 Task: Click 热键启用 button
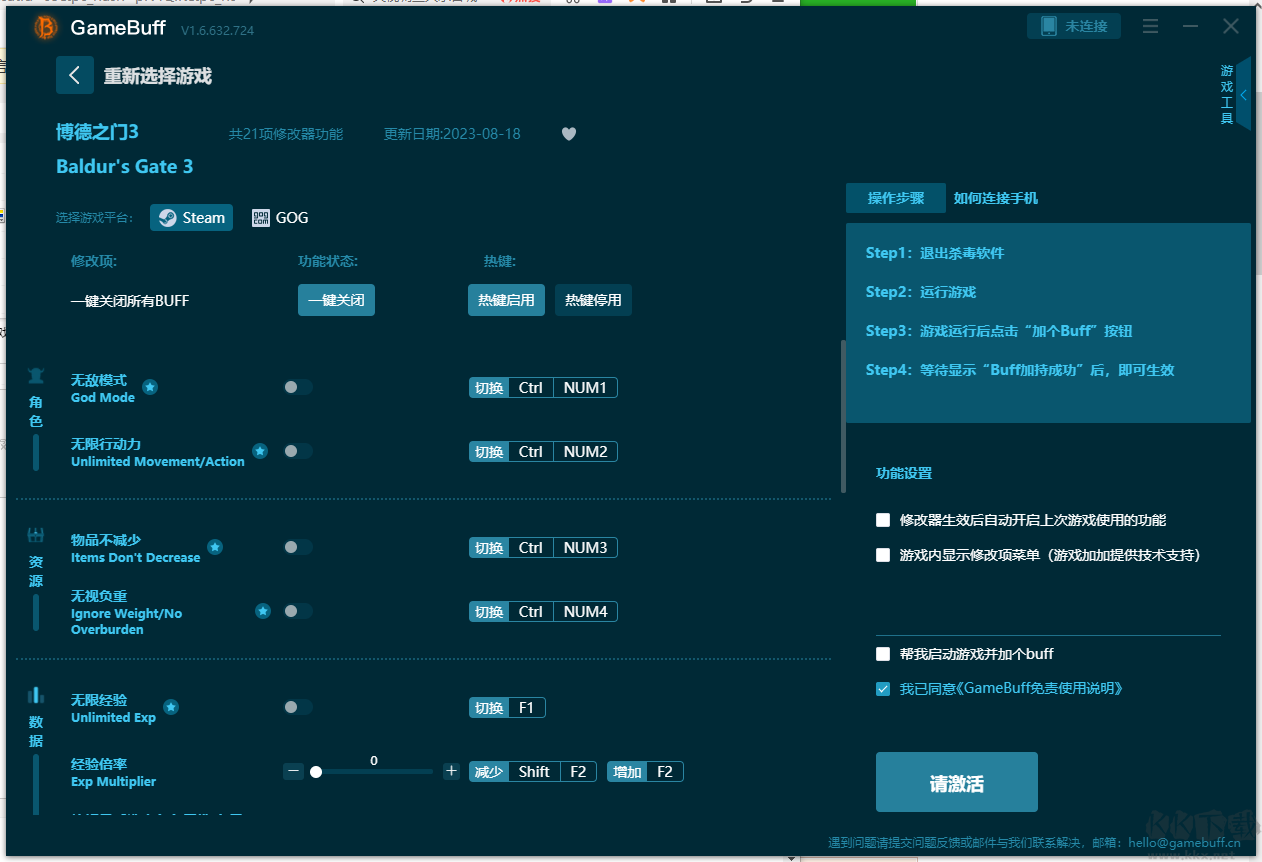point(506,300)
